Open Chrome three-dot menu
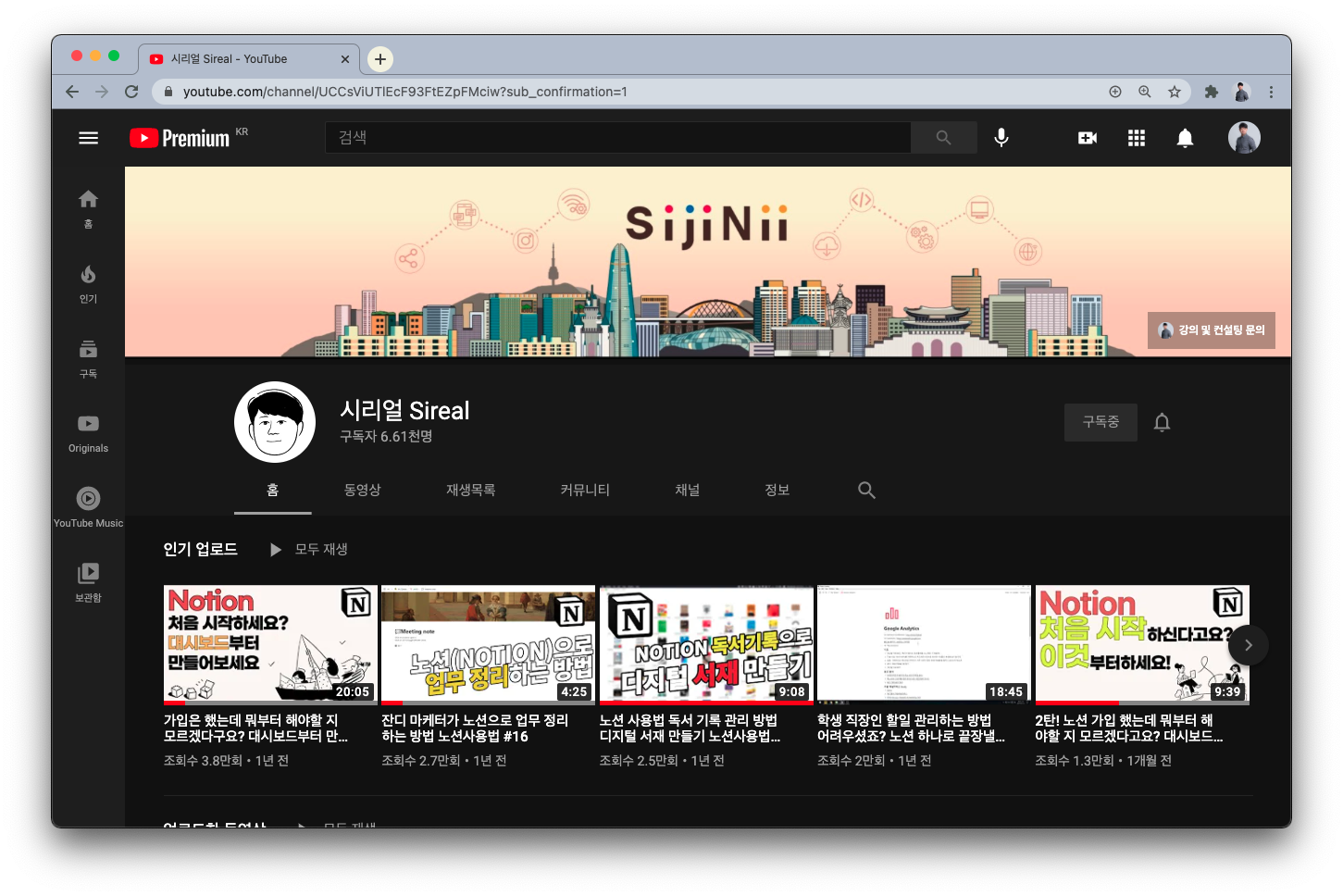 (x=1271, y=92)
